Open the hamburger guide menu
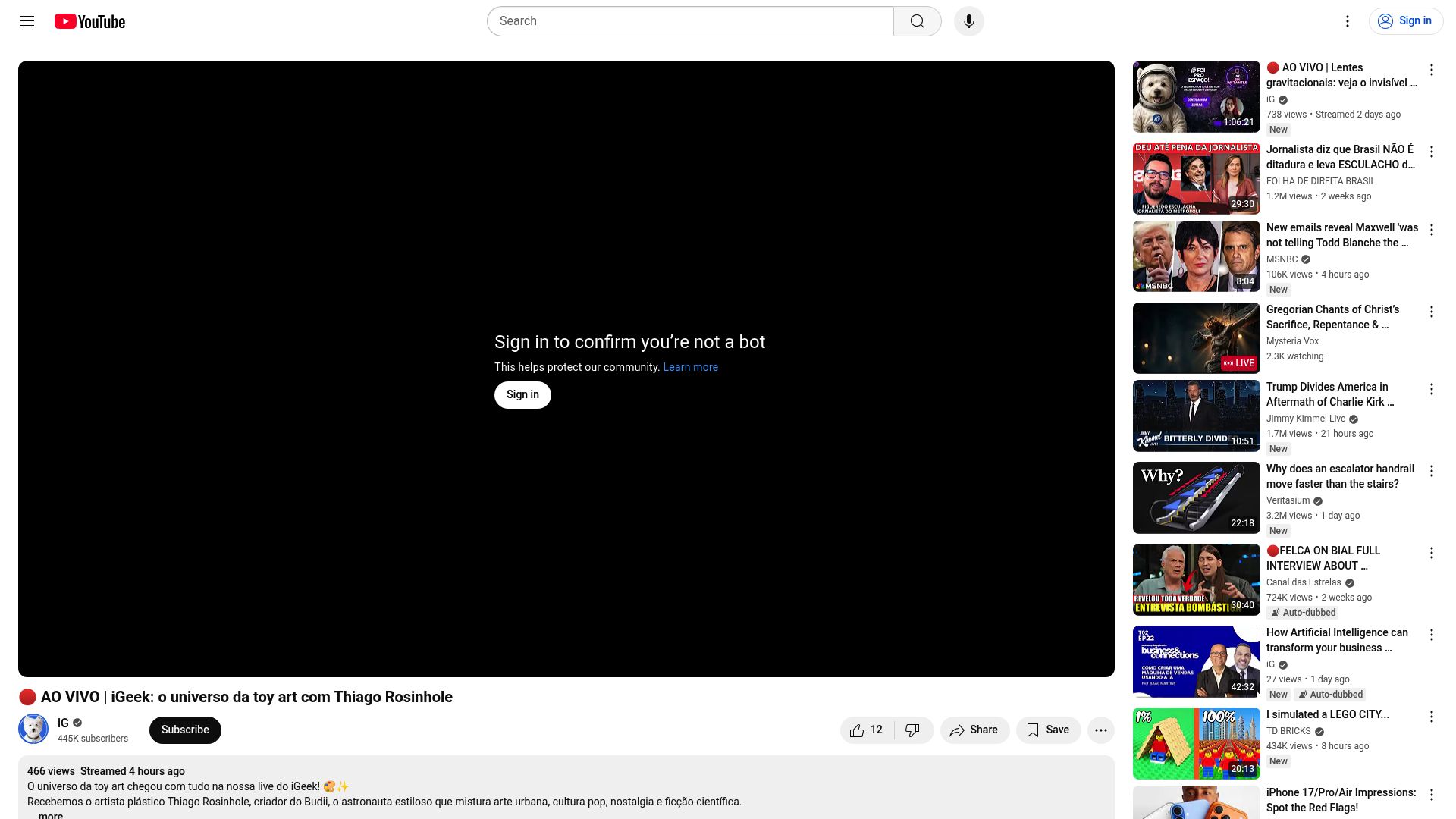 click(x=27, y=21)
